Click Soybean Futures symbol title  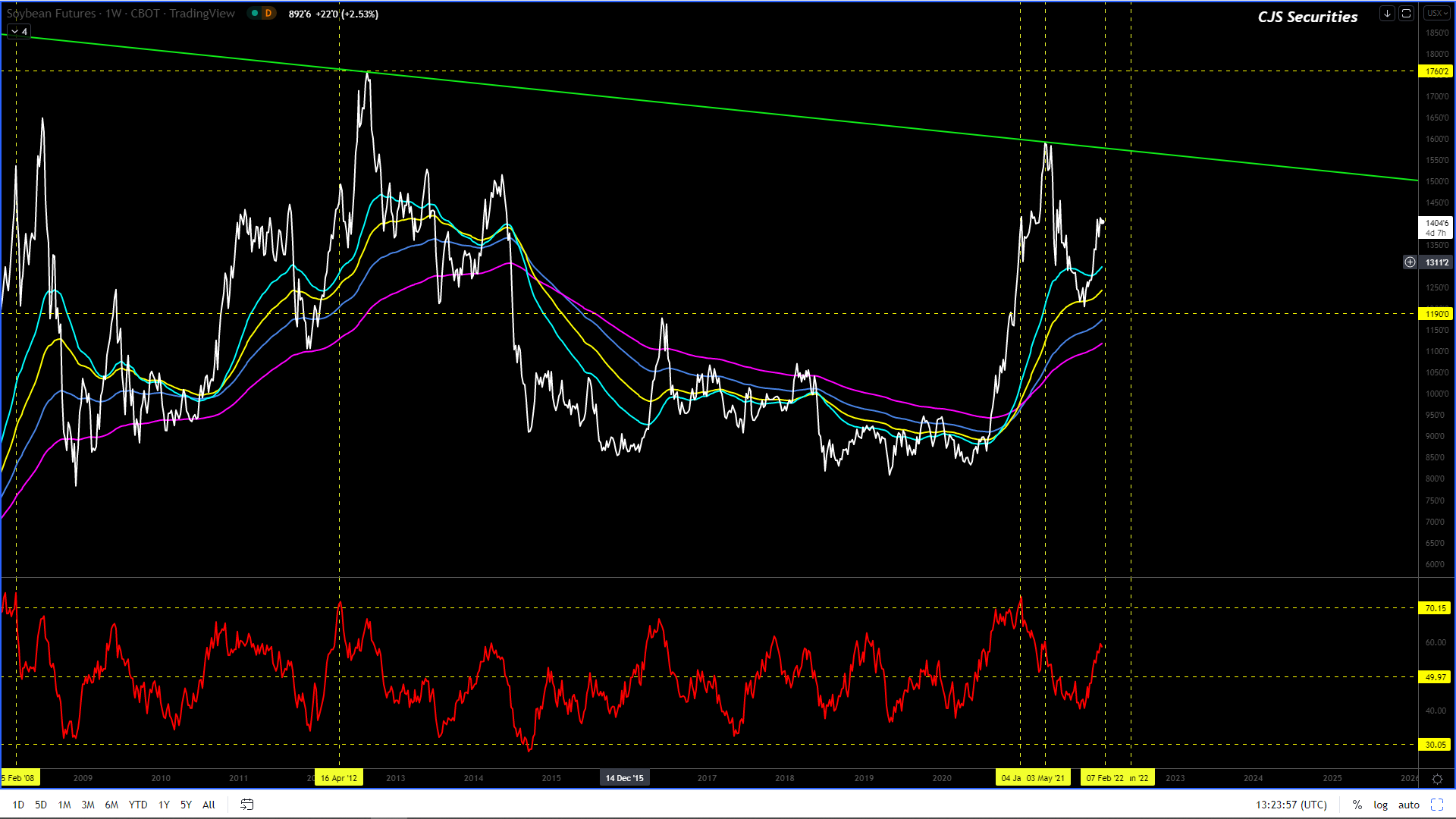[x=52, y=14]
